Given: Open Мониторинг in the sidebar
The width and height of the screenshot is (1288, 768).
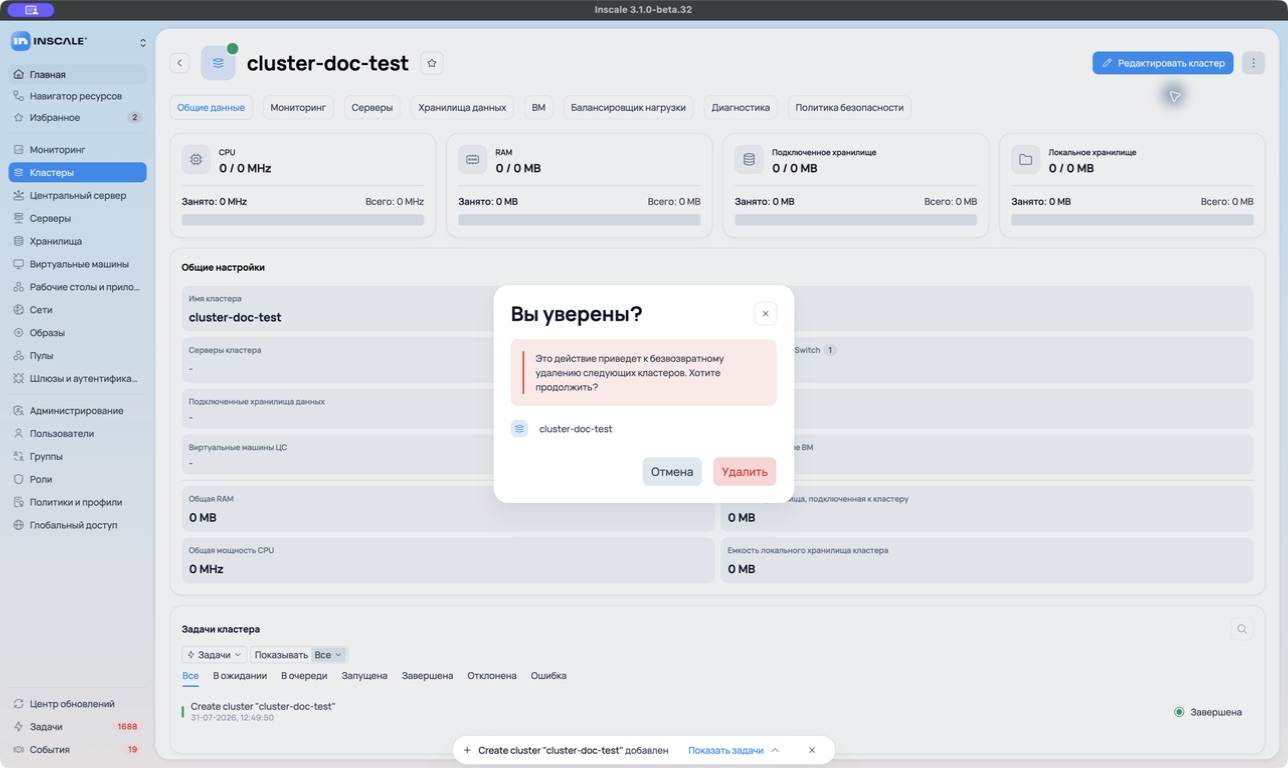Looking at the screenshot, I should click(77, 150).
